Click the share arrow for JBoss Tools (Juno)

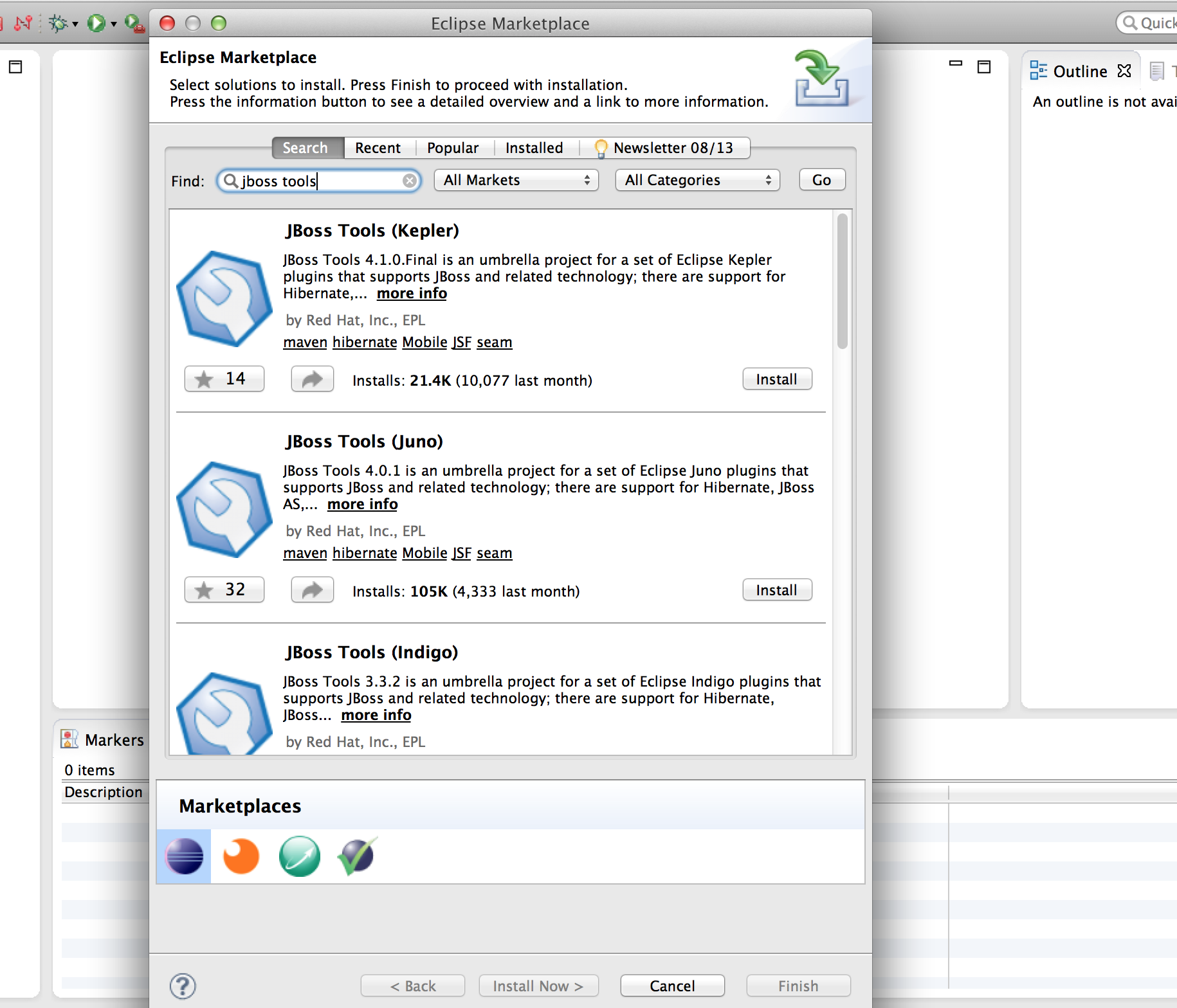(312, 590)
